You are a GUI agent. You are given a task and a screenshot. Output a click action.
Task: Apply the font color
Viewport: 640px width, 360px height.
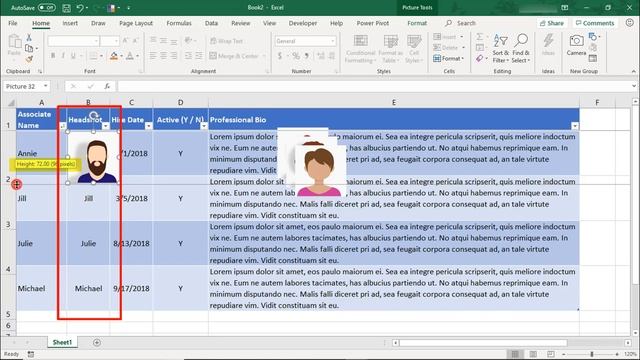point(130,56)
